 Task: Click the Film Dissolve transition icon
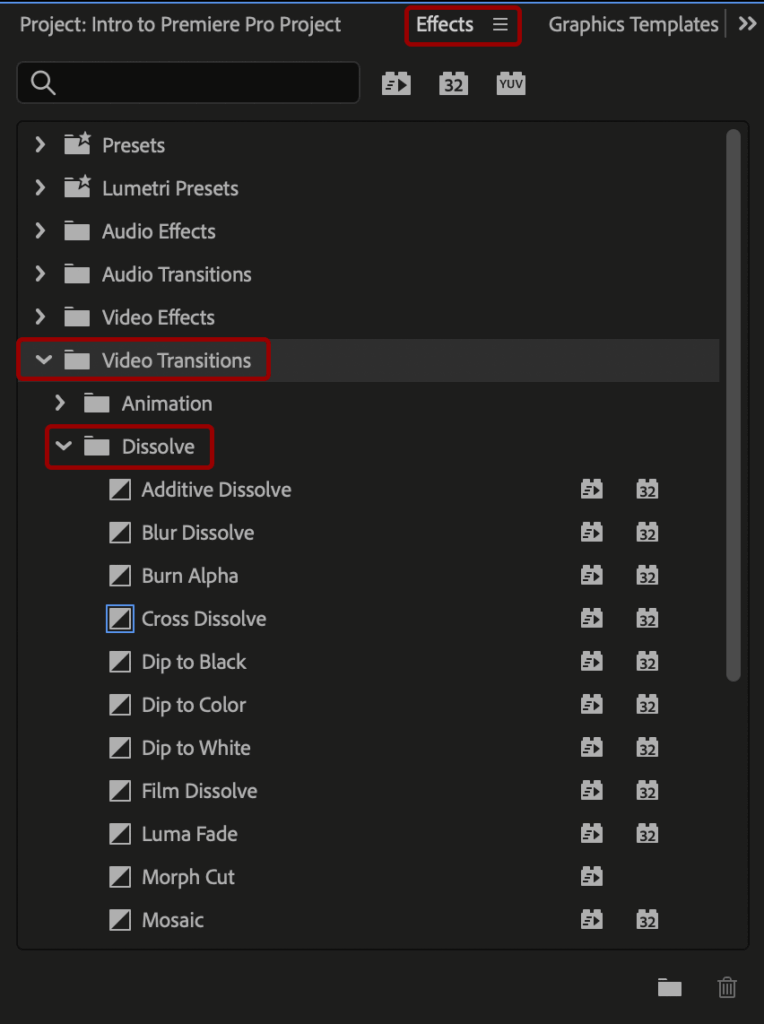pos(119,791)
